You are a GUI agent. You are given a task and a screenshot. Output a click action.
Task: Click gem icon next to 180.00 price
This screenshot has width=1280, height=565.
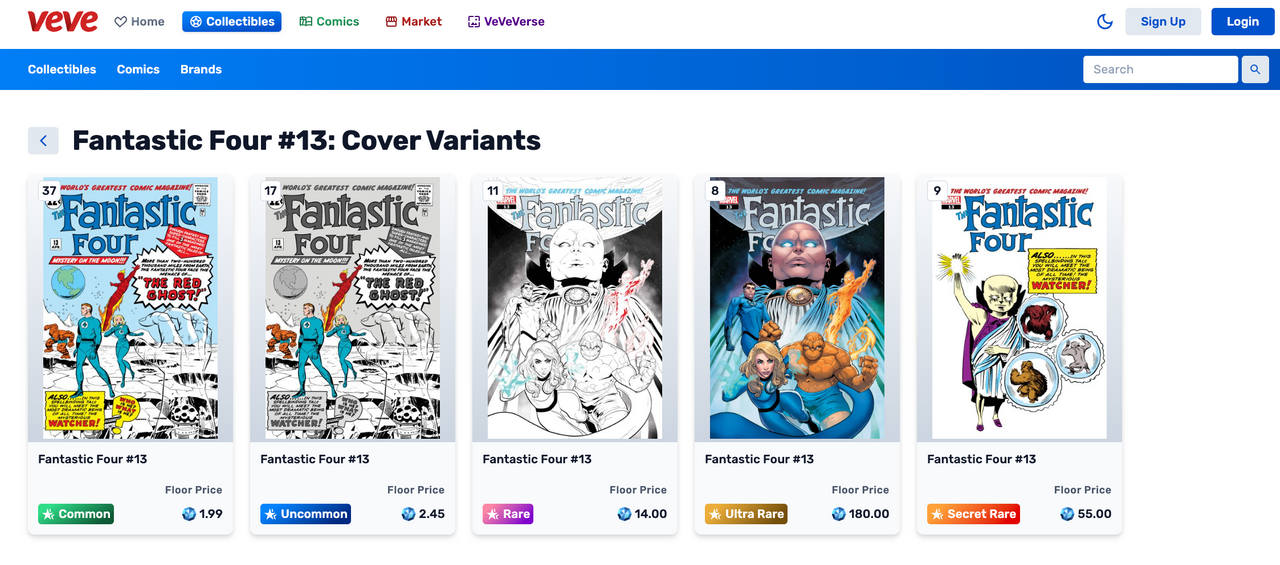839,514
